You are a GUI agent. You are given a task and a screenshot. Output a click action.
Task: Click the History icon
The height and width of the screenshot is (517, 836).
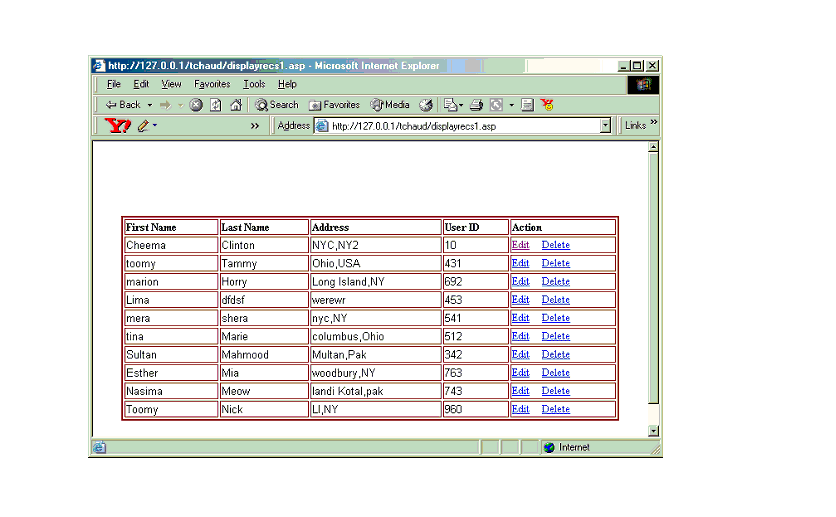click(x=425, y=105)
